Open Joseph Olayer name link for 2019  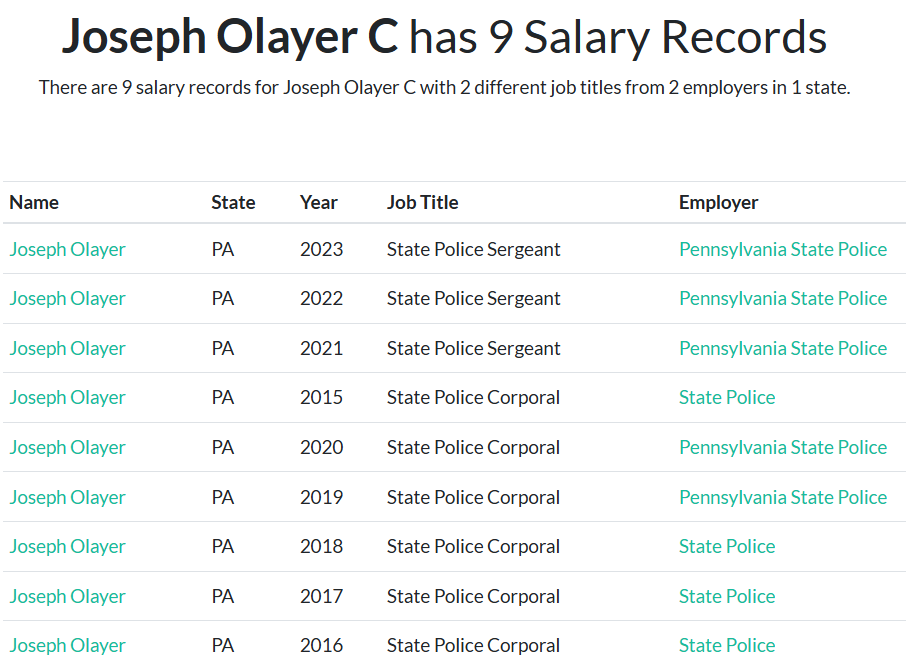coord(68,497)
